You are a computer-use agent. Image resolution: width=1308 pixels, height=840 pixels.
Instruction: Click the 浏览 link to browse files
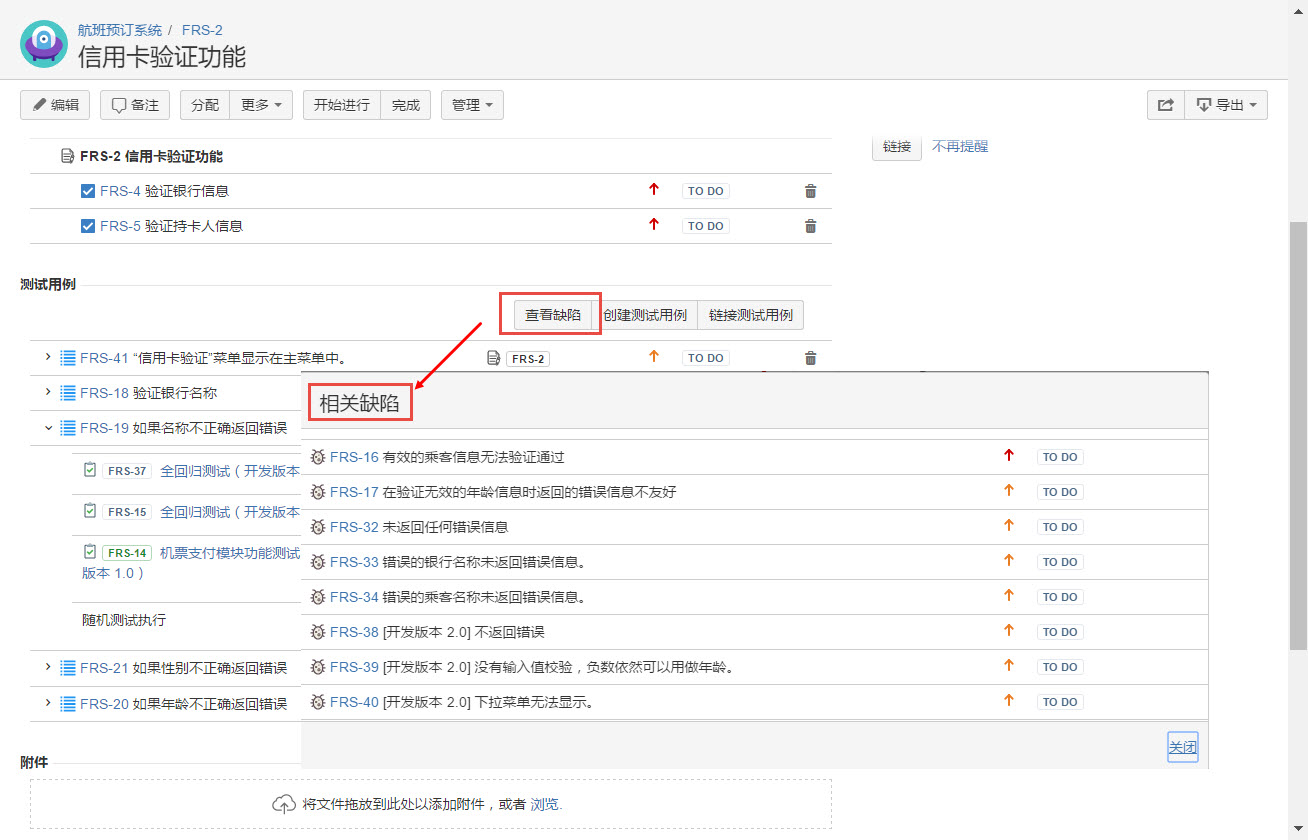pyautogui.click(x=546, y=804)
